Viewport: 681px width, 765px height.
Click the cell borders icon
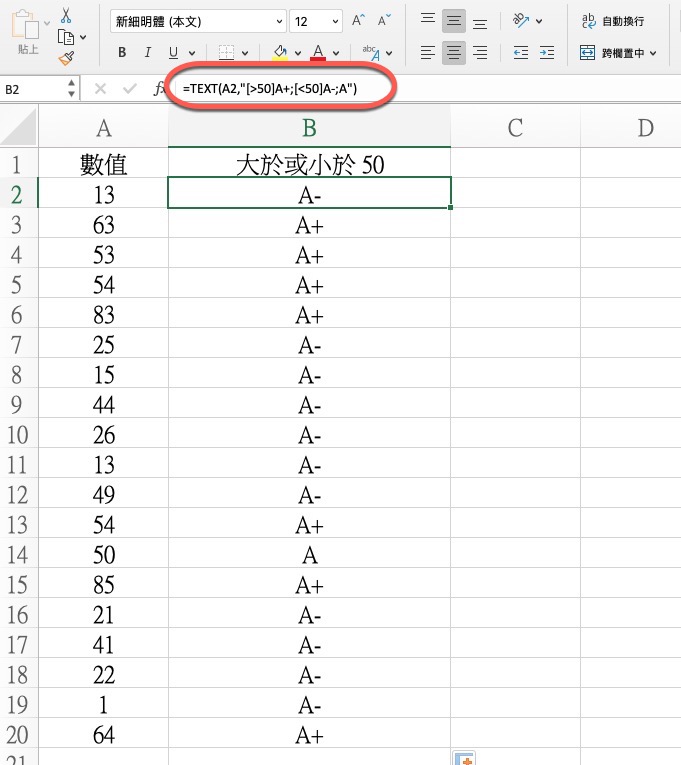pyautogui.click(x=226, y=52)
